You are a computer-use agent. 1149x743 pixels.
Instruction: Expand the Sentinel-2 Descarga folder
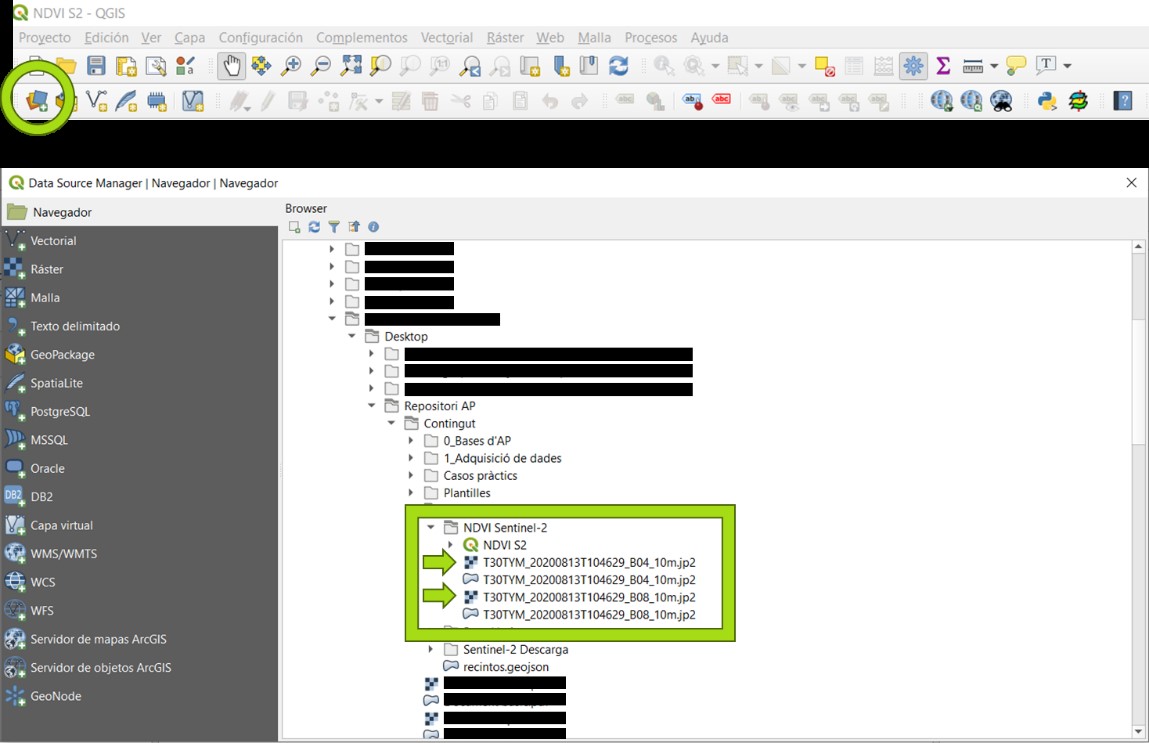[x=430, y=649]
